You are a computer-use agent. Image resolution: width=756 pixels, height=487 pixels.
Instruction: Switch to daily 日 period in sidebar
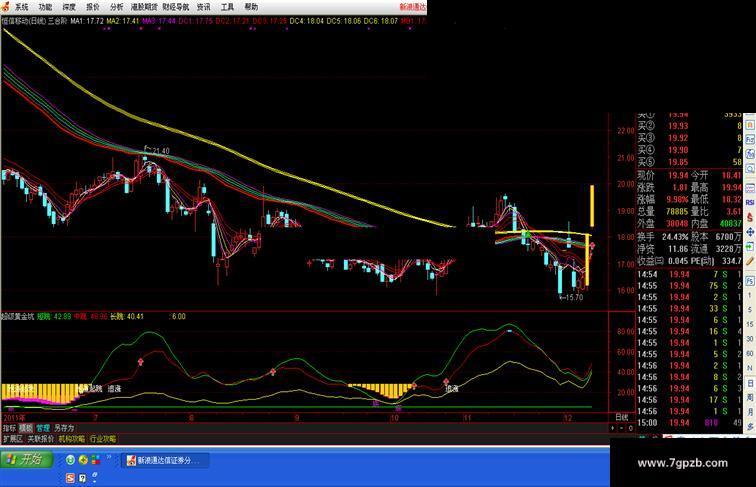750,383
